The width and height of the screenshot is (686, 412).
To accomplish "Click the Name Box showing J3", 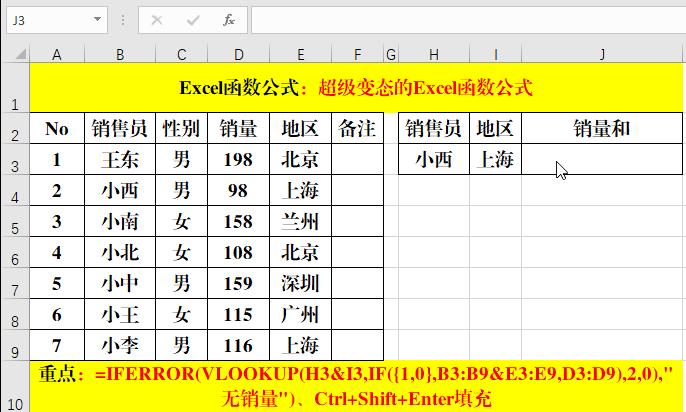I will [57, 20].
